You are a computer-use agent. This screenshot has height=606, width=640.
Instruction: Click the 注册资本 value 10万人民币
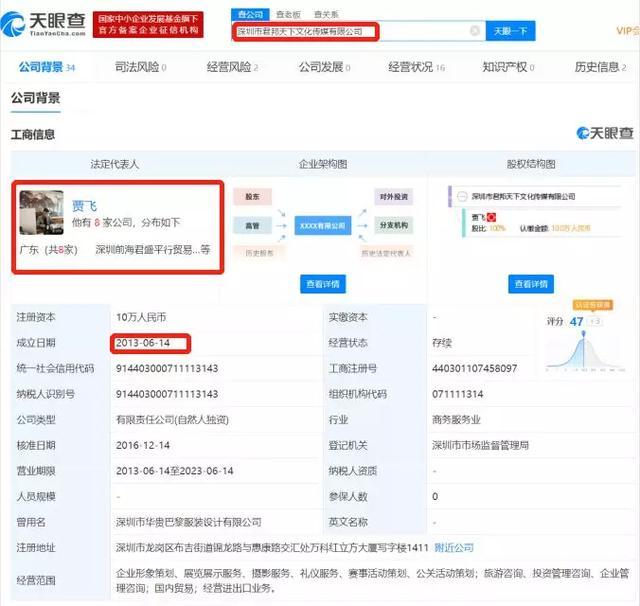[141, 317]
